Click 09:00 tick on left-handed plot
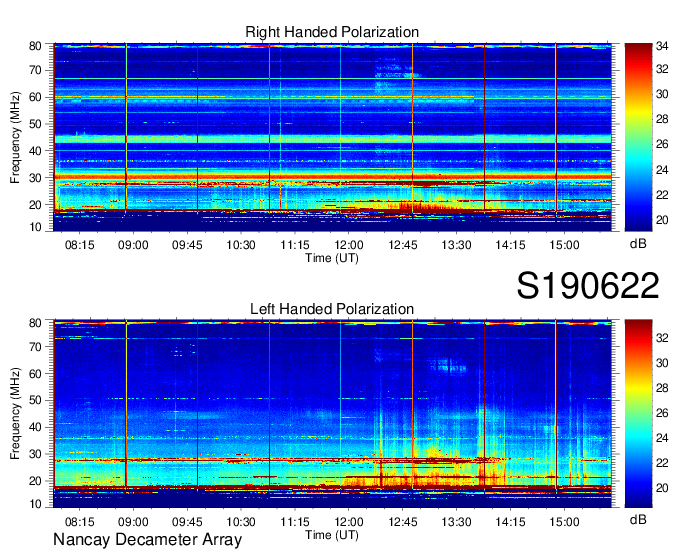680x552 pixels. (133, 522)
